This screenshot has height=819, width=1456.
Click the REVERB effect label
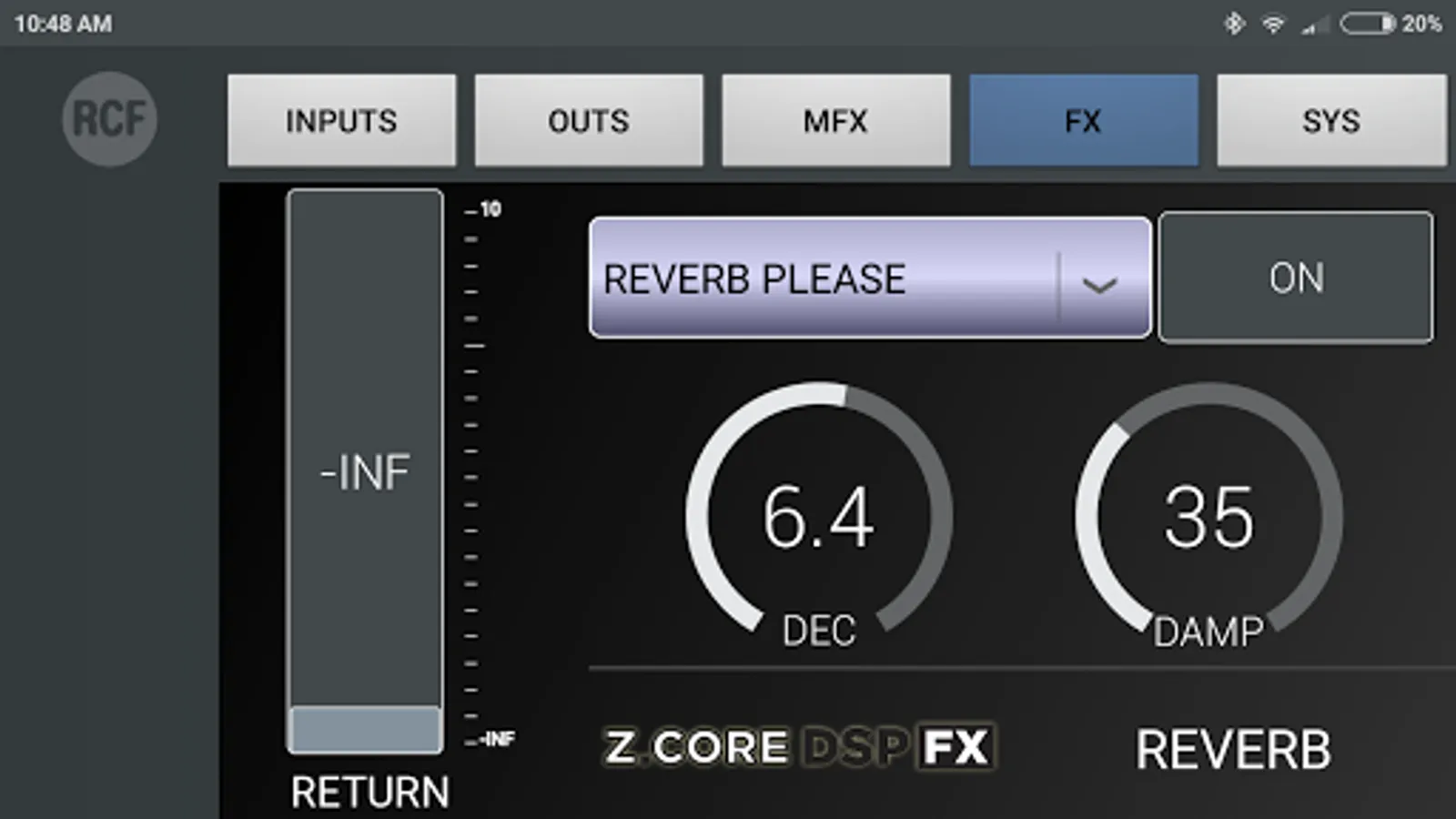click(1233, 750)
